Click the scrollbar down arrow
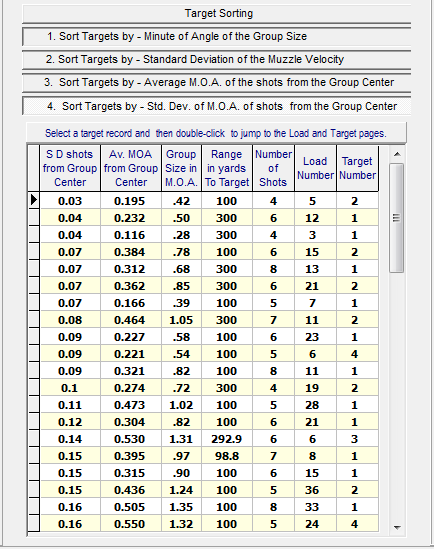 (x=397, y=527)
